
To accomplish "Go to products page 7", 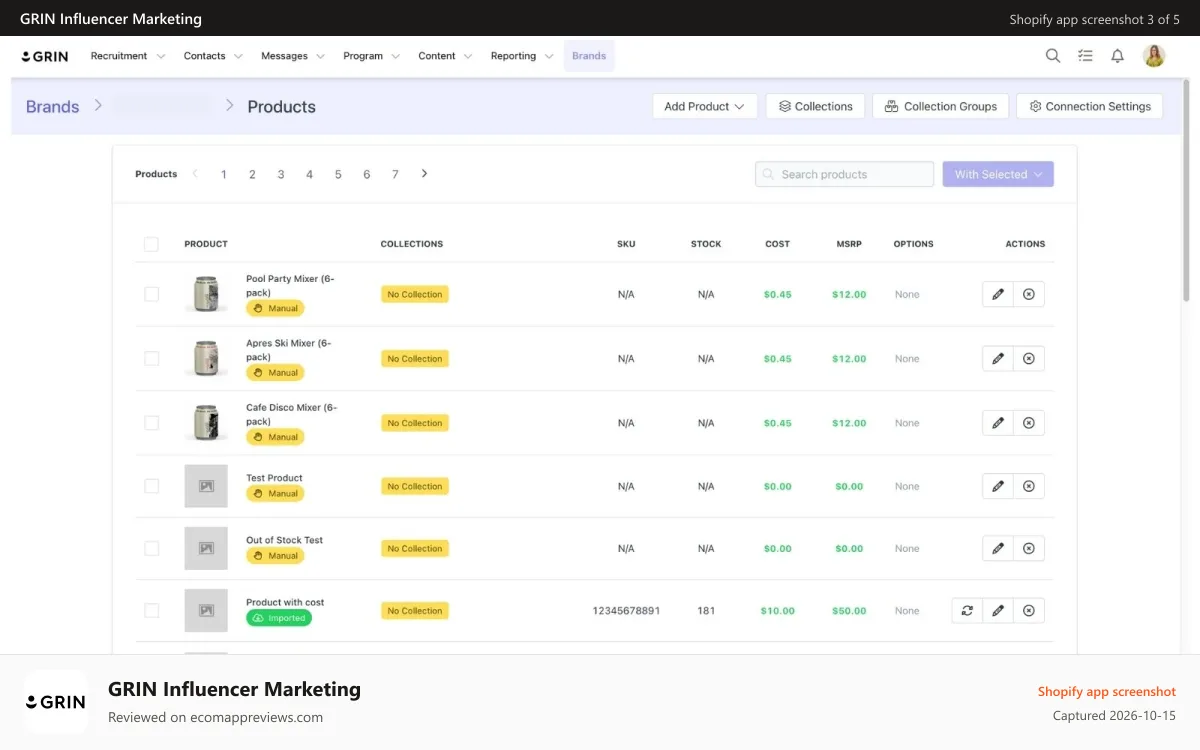I will [x=395, y=174].
